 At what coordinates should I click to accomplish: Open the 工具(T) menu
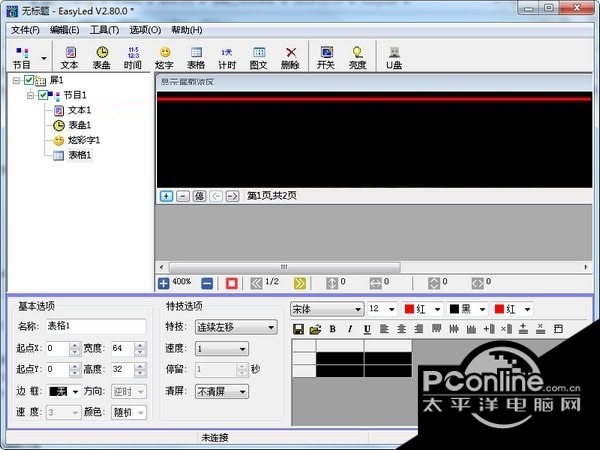[104, 30]
